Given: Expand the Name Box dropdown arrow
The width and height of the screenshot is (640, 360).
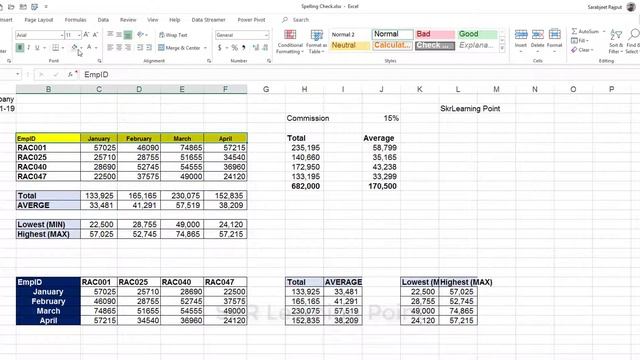Looking at the screenshot, I should click(x=18, y=75).
